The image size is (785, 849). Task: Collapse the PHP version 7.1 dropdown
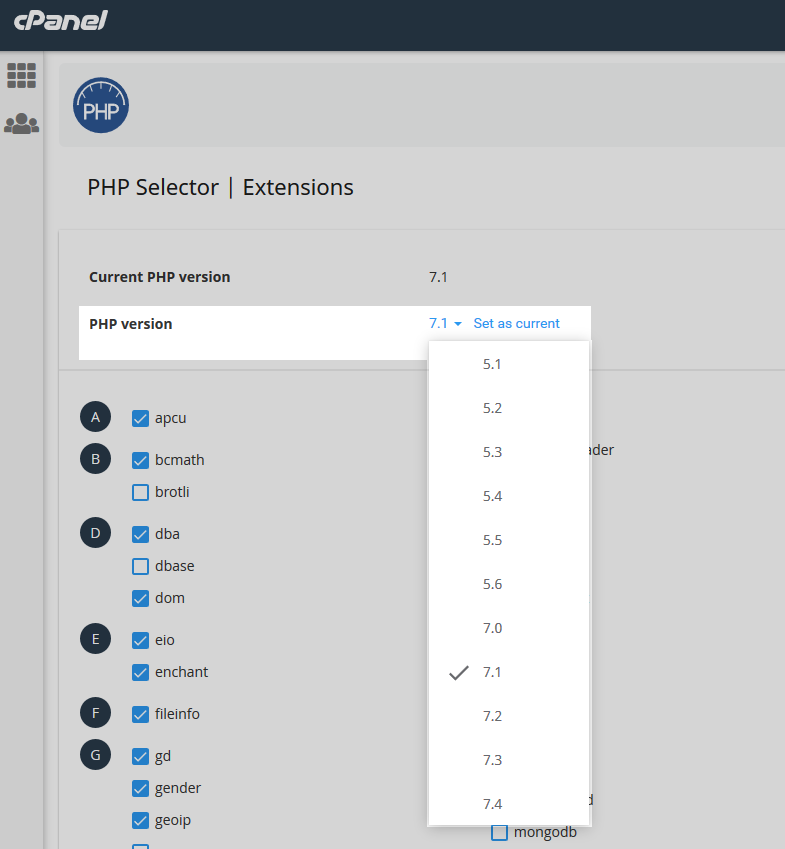tap(445, 323)
